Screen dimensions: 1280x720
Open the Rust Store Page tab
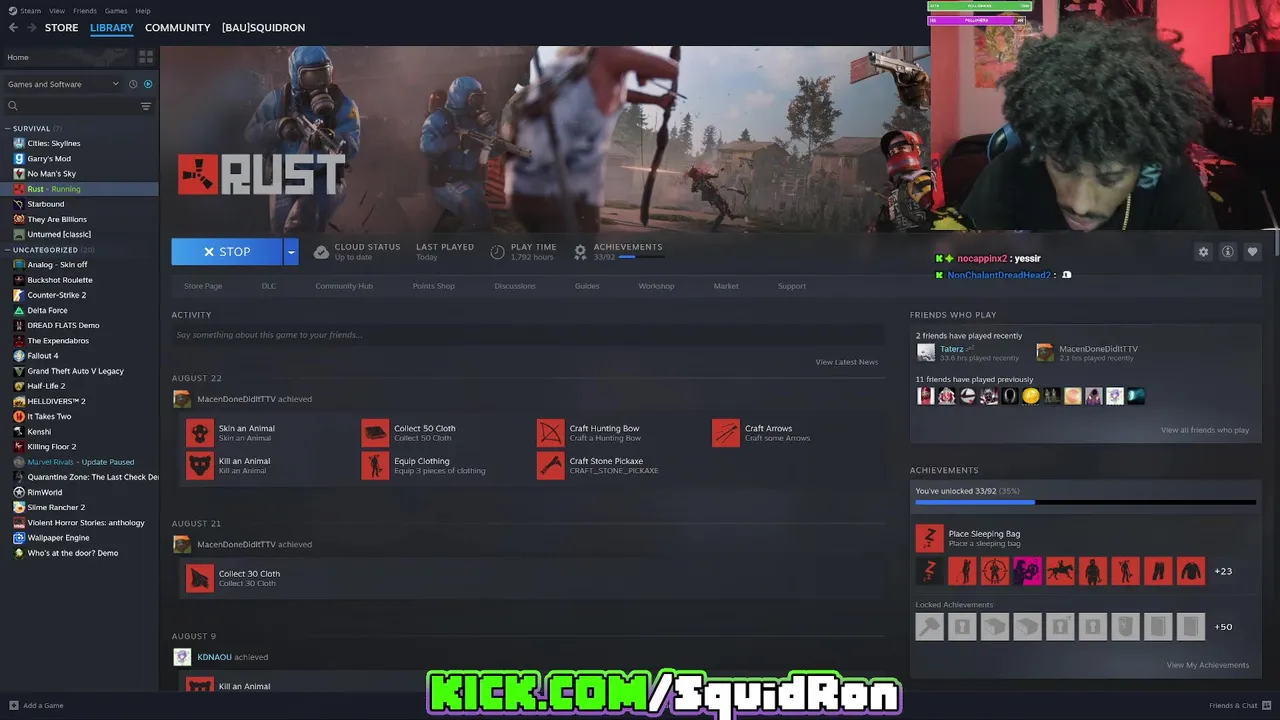tap(203, 286)
